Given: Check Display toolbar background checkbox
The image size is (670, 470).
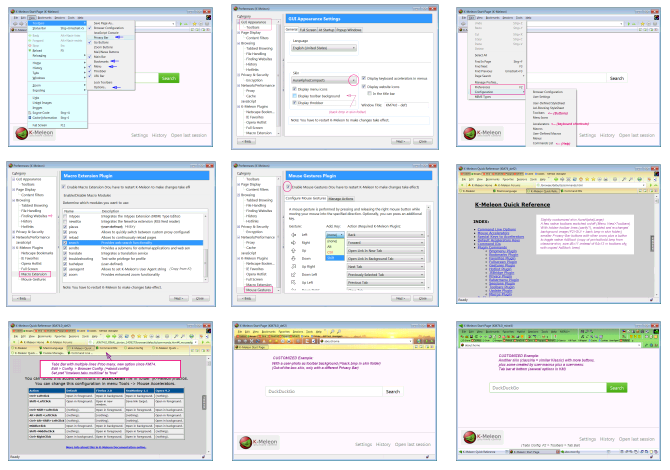Looking at the screenshot, I should pyautogui.click(x=294, y=96).
